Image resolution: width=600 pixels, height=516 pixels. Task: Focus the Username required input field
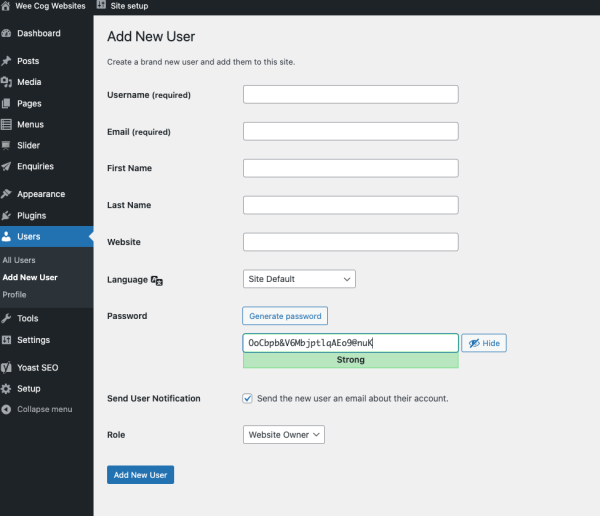point(351,95)
